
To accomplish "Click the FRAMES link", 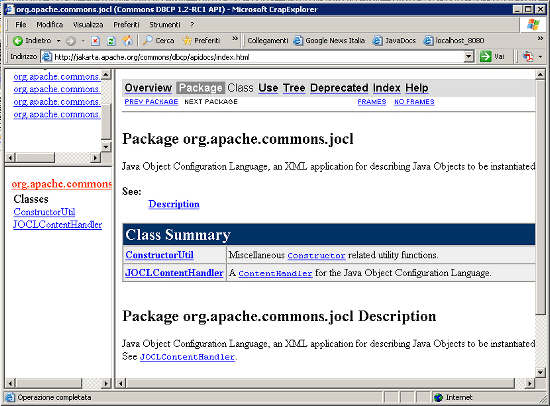I will (372, 102).
